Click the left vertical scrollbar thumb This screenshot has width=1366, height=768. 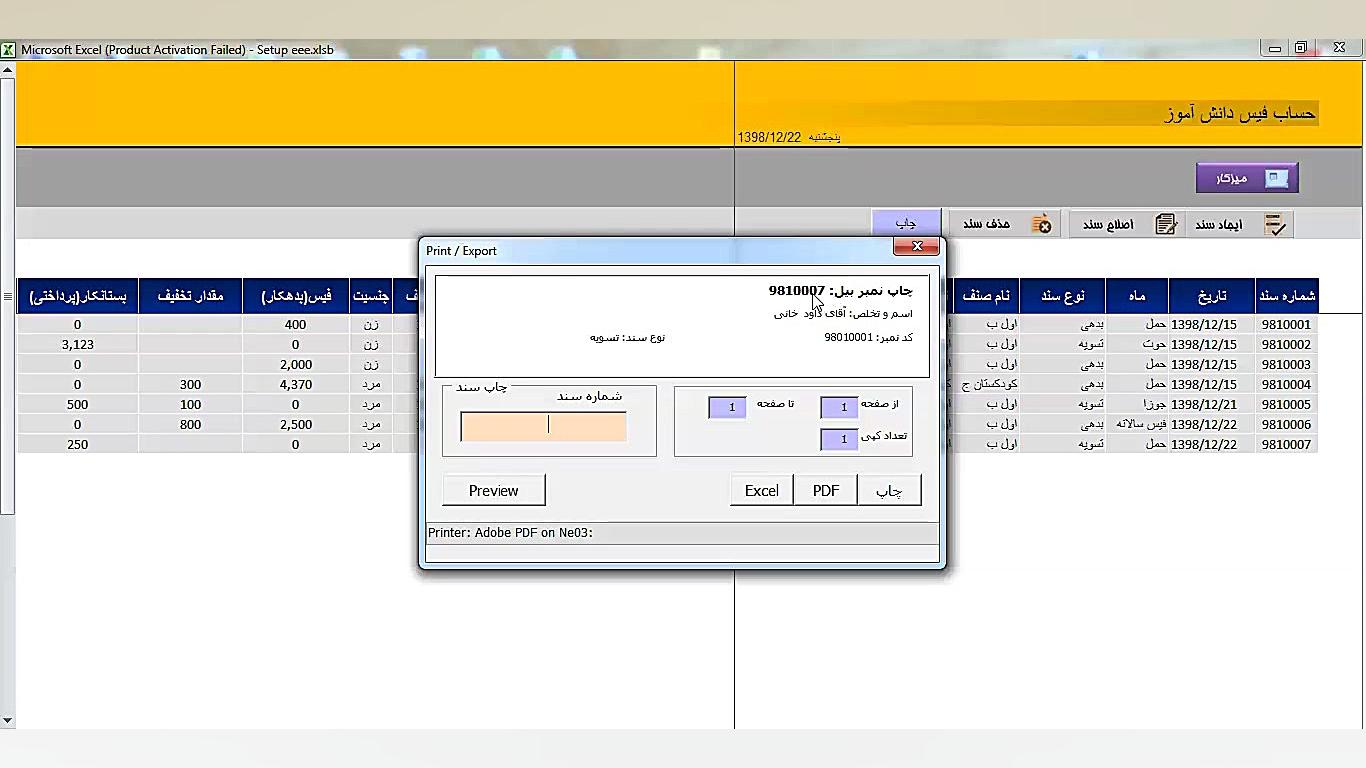(7, 296)
